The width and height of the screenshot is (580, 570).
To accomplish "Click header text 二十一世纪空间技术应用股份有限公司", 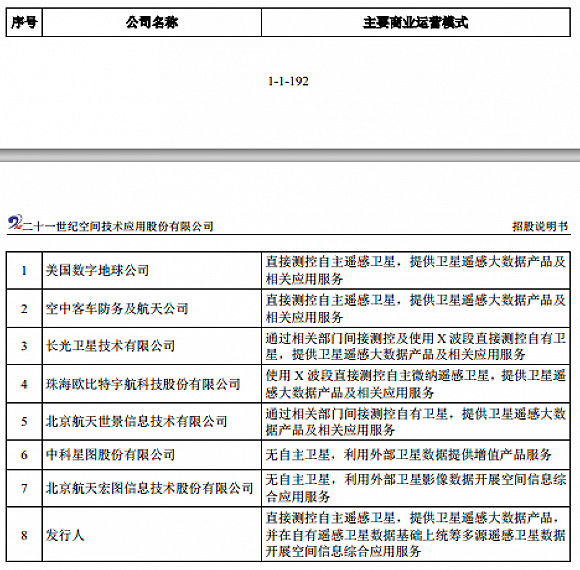I will [118, 226].
